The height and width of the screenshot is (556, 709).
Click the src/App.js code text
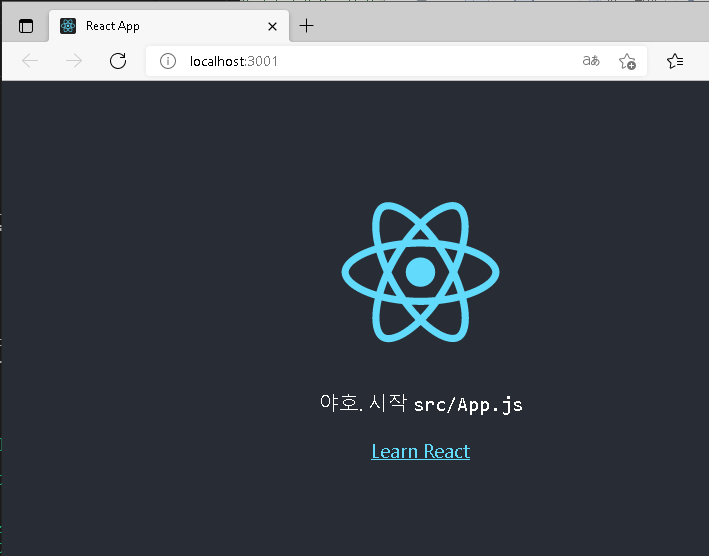tap(468, 405)
